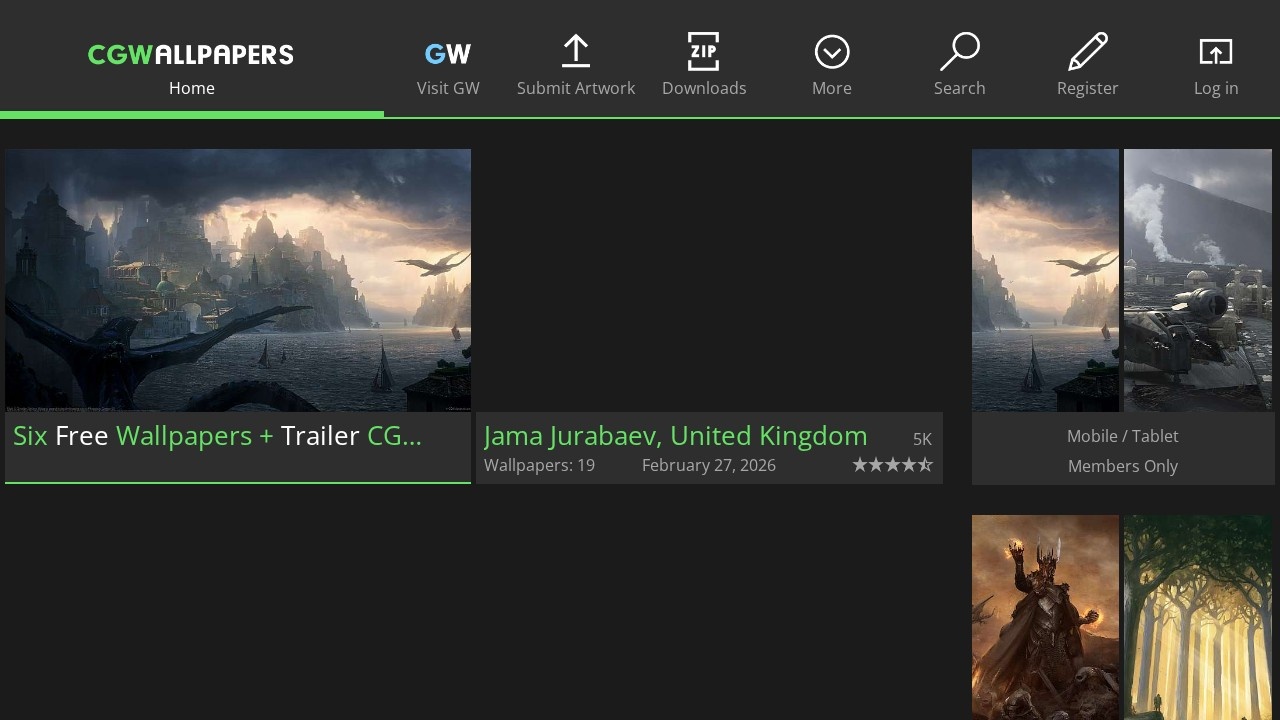Open the featured fantasy city wallpaper thumbnail
1280x720 pixels.
pyautogui.click(x=238, y=280)
